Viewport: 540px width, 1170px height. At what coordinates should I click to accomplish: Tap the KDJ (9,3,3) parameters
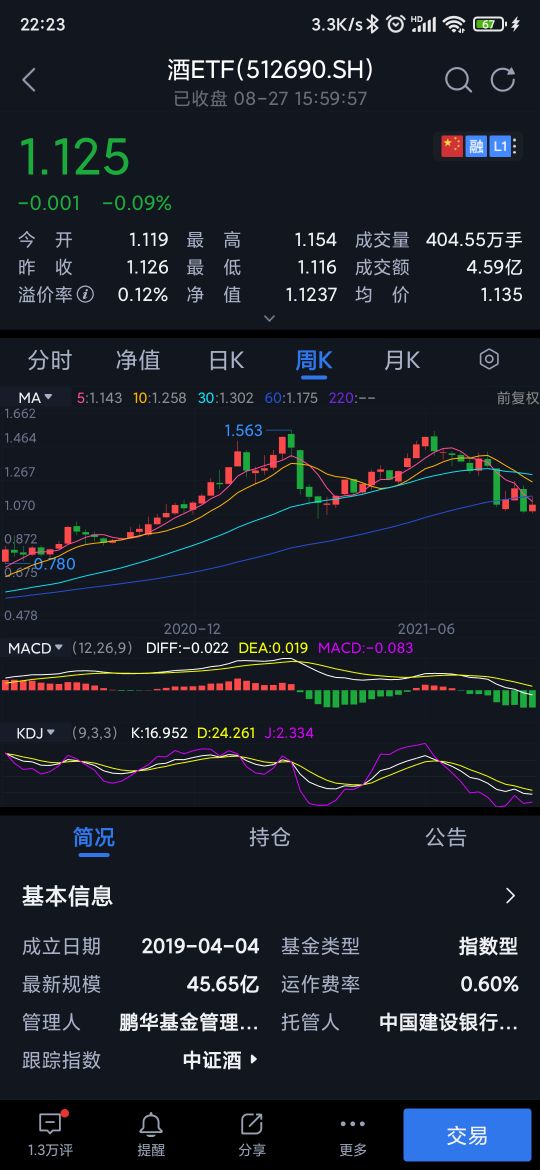[95, 733]
